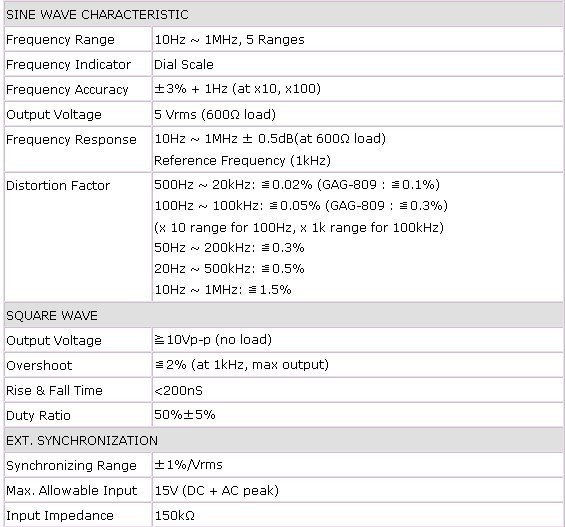Select the 10Hz ~ 1MHz: ≦1.5% line
Image resolution: width=565 pixels, height=527 pixels.
(223, 290)
